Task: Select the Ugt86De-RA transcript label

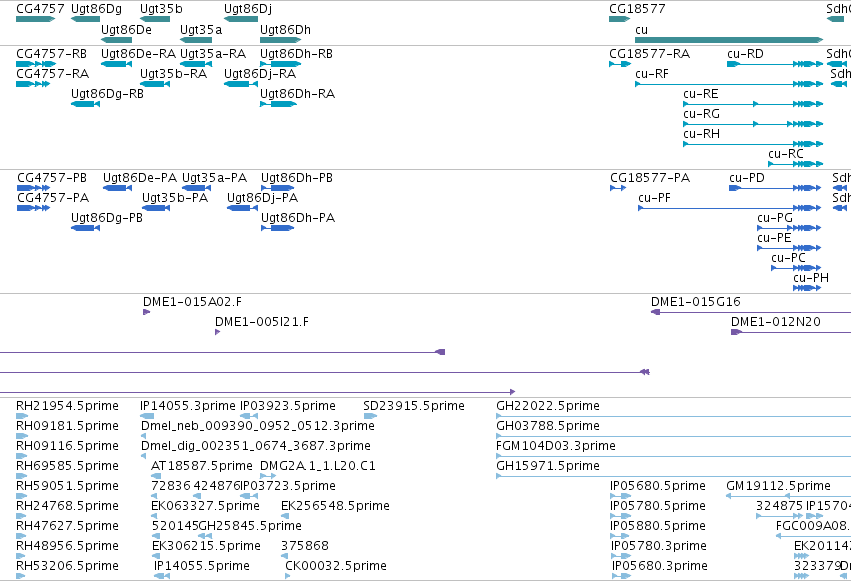Action: (x=138, y=54)
